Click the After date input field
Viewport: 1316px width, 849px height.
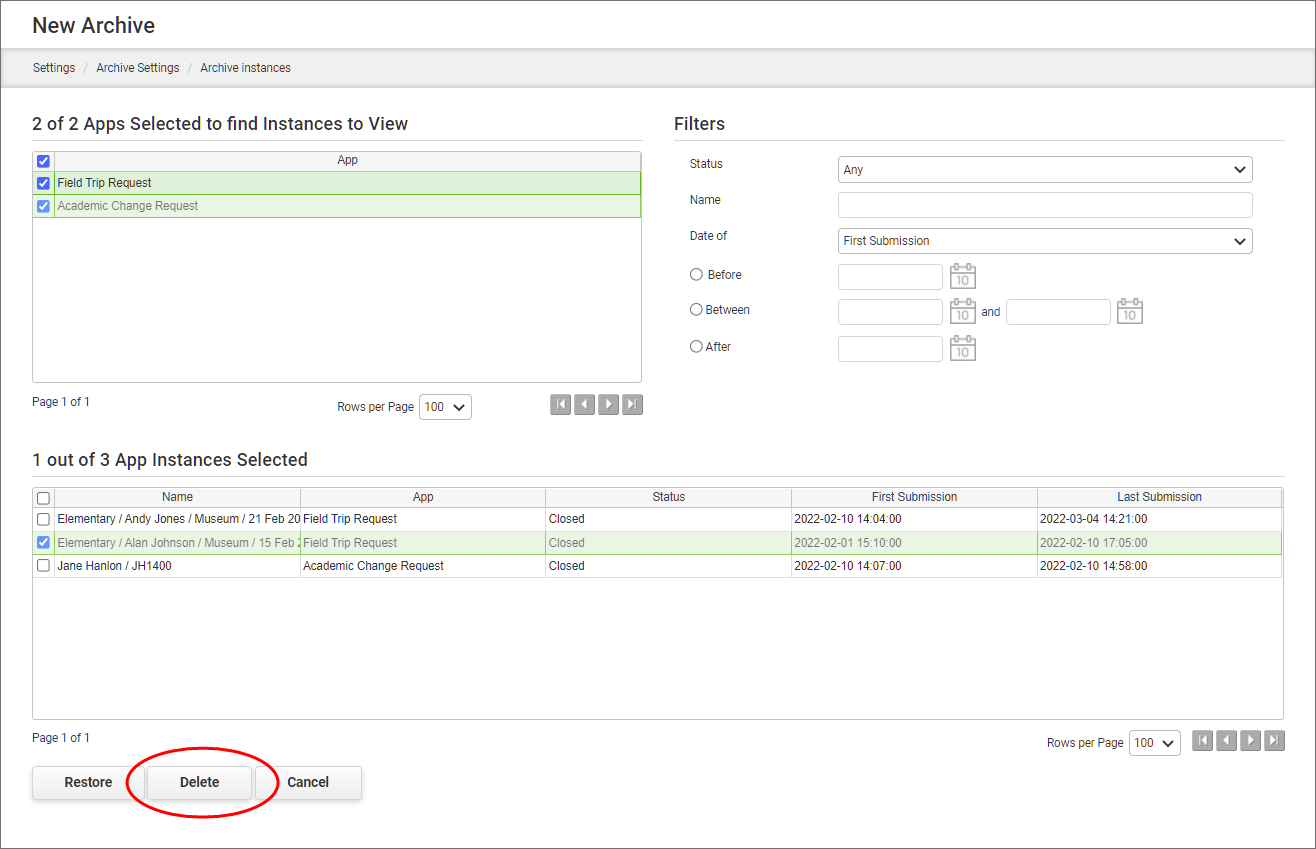click(890, 348)
